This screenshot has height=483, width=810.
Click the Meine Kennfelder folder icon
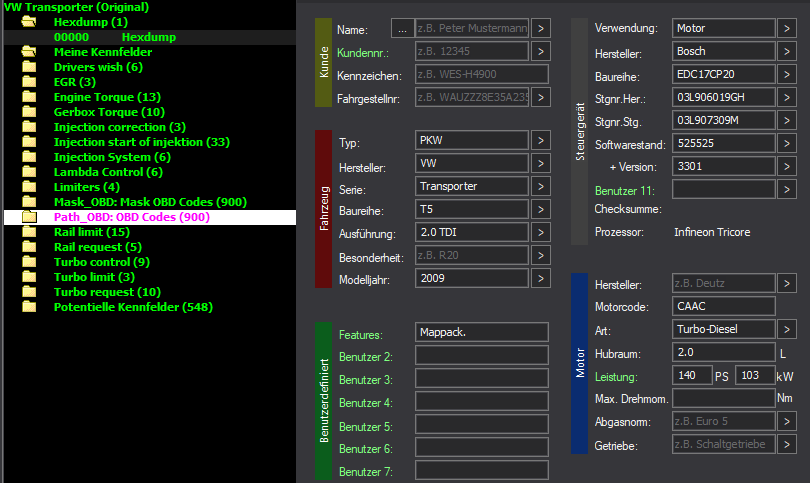click(x=29, y=52)
